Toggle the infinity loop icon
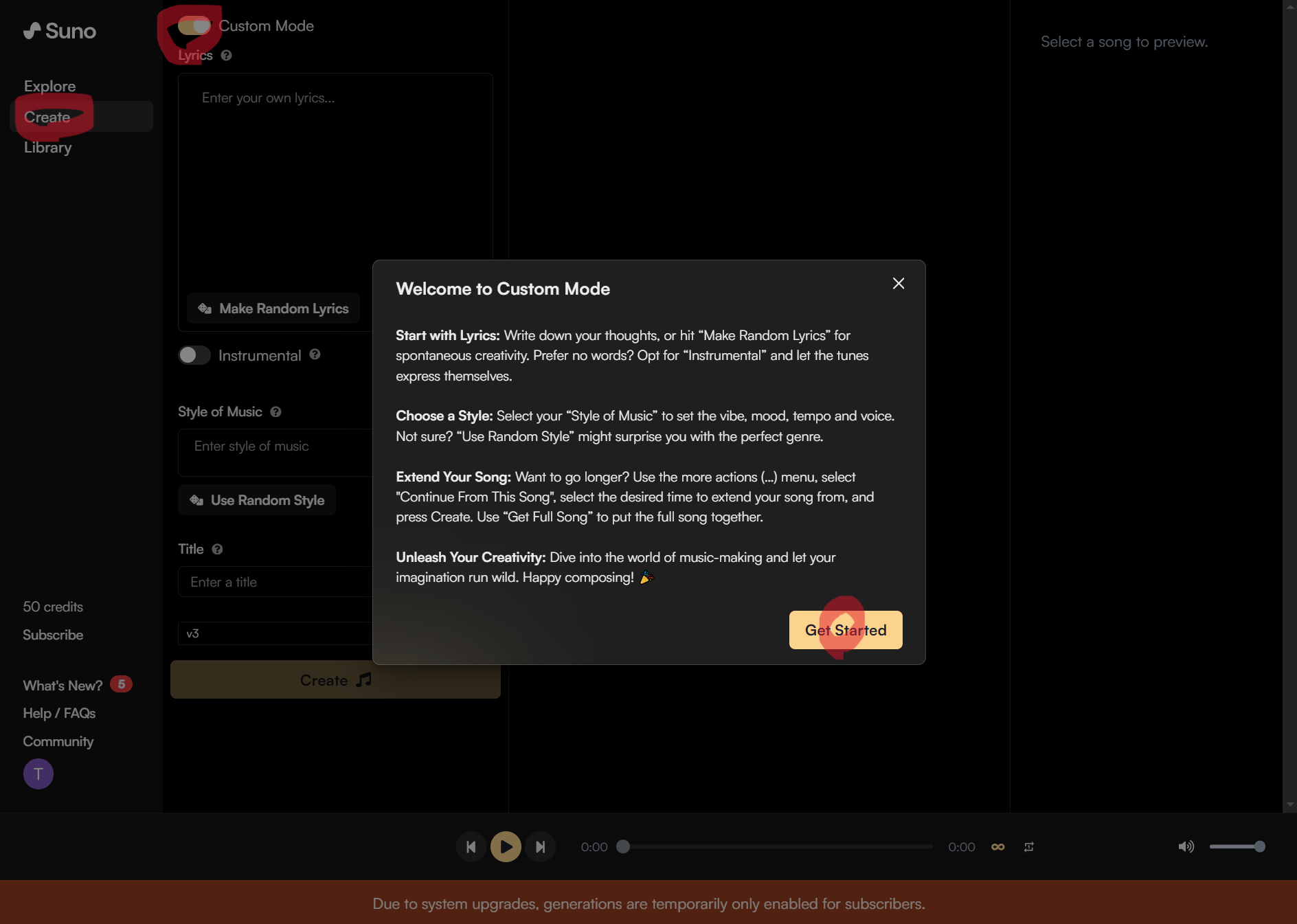This screenshot has width=1297, height=924. coord(998,846)
